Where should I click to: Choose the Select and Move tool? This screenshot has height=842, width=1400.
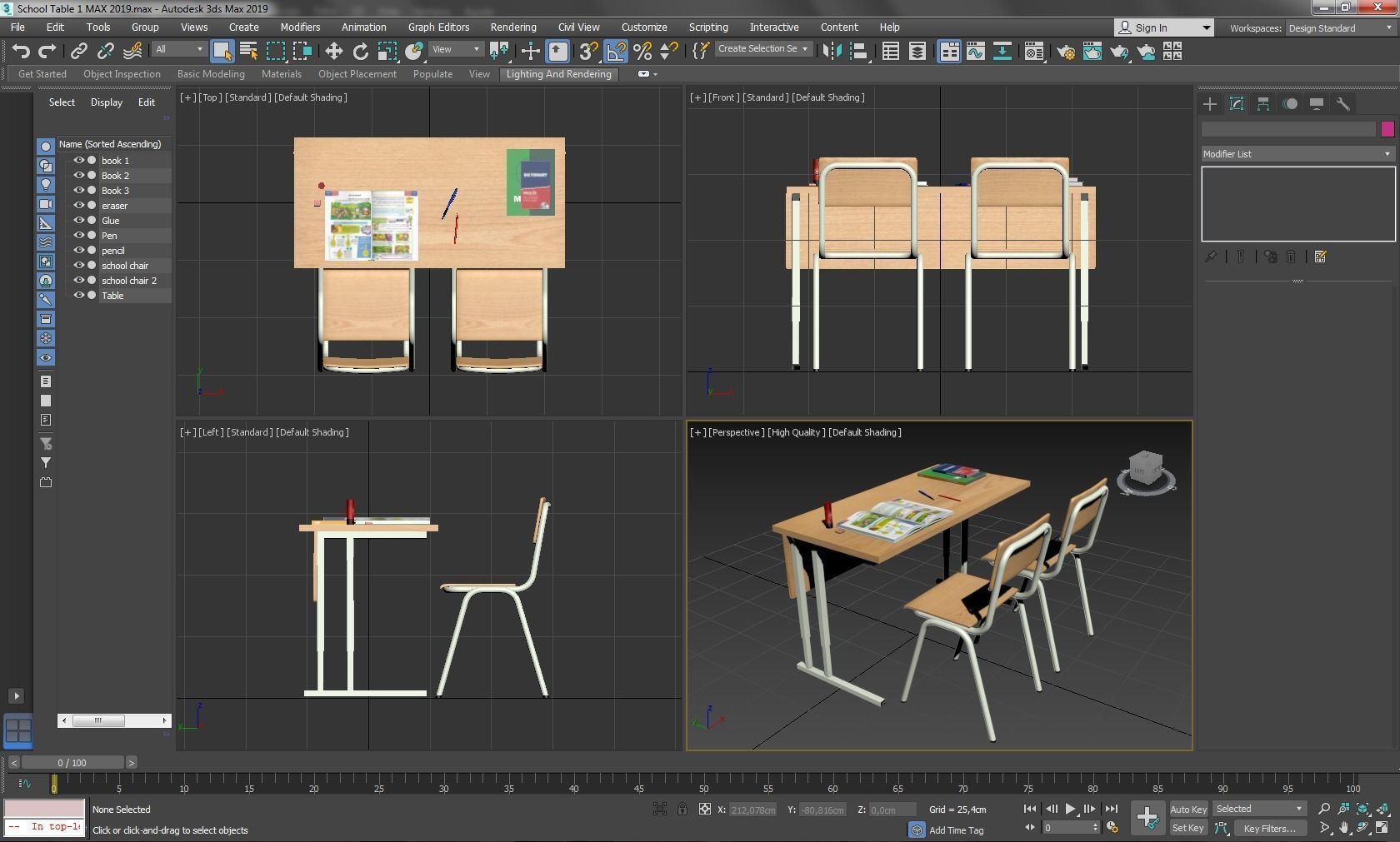point(334,52)
